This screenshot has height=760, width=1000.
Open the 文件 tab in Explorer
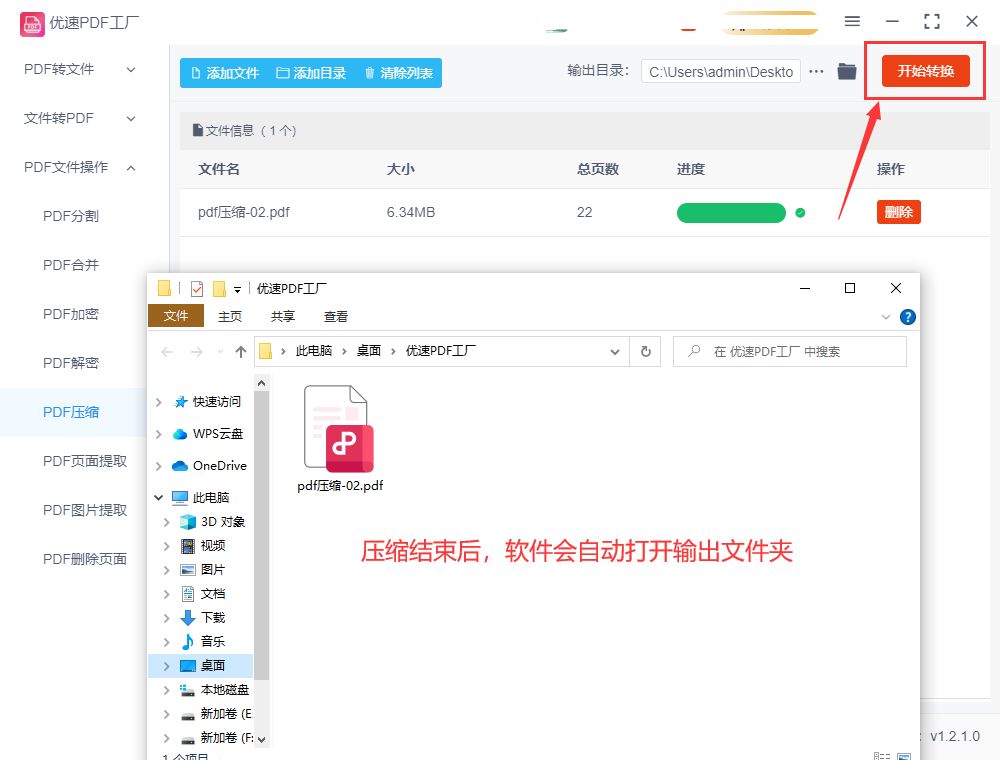pyautogui.click(x=176, y=316)
